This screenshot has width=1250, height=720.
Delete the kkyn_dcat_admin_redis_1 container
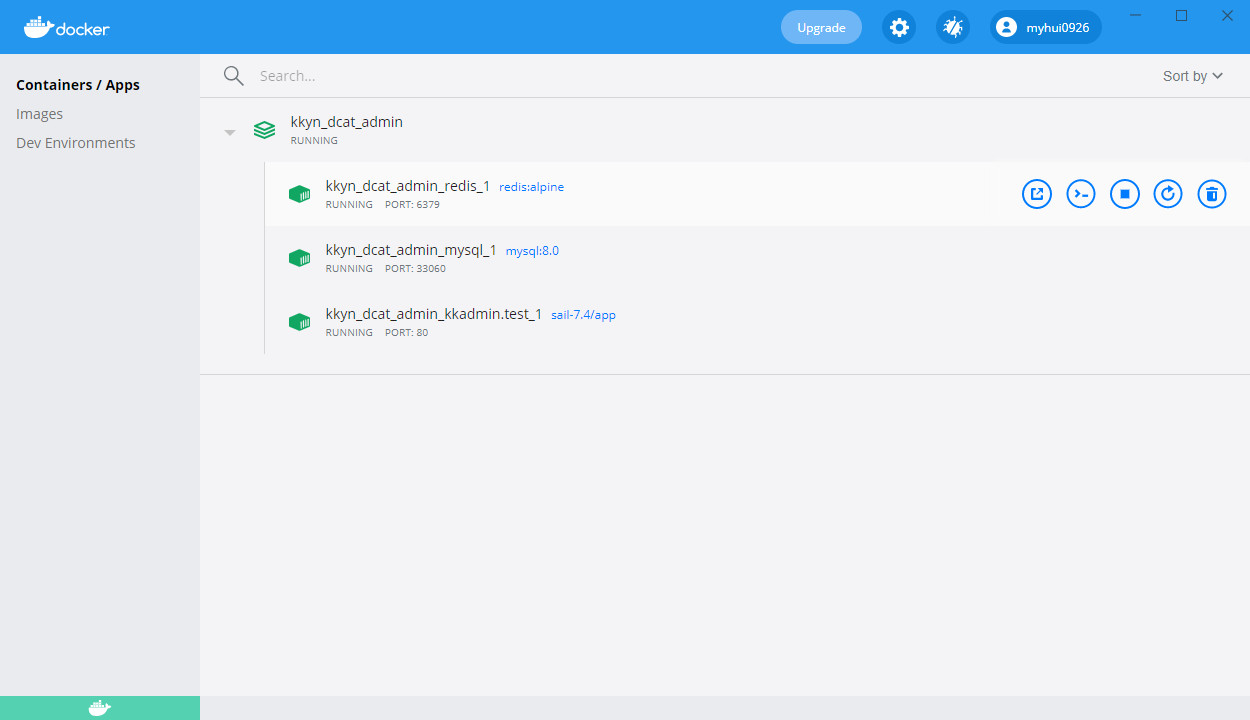click(1211, 193)
